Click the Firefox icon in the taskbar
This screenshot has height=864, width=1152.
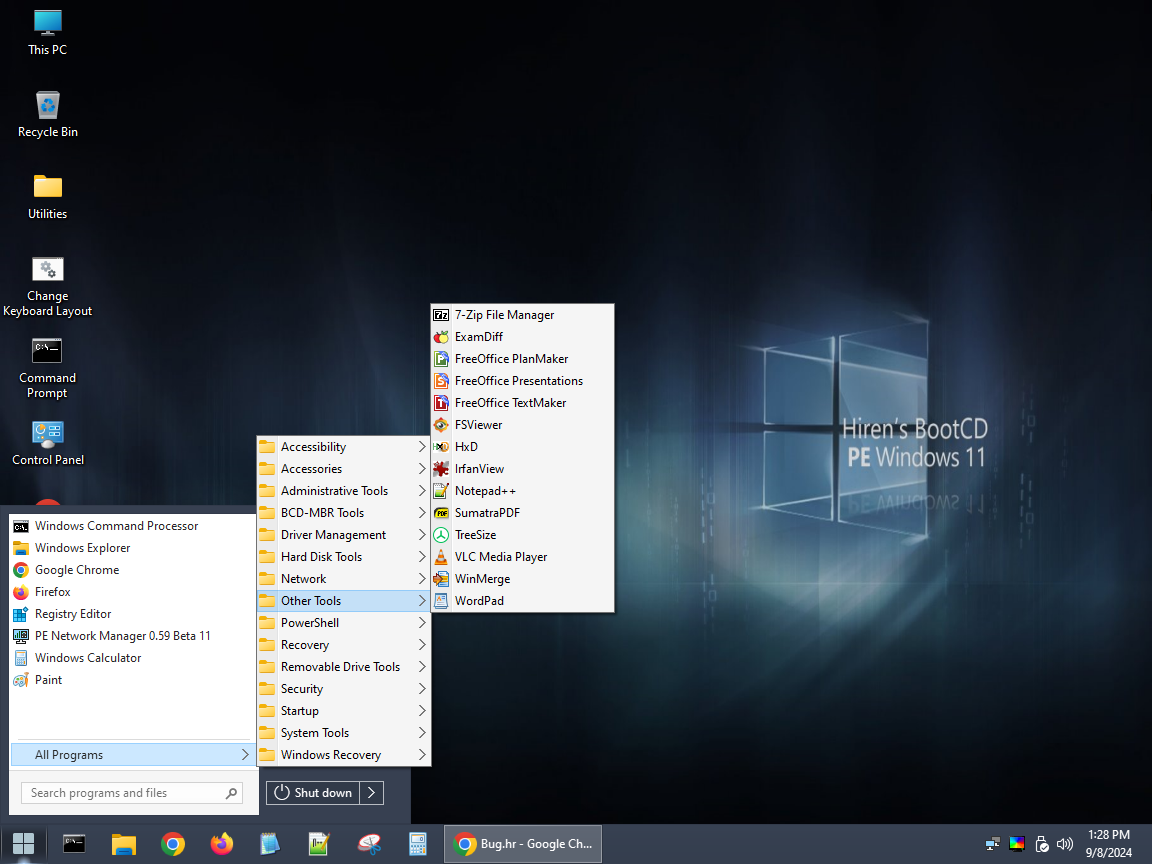click(x=221, y=844)
